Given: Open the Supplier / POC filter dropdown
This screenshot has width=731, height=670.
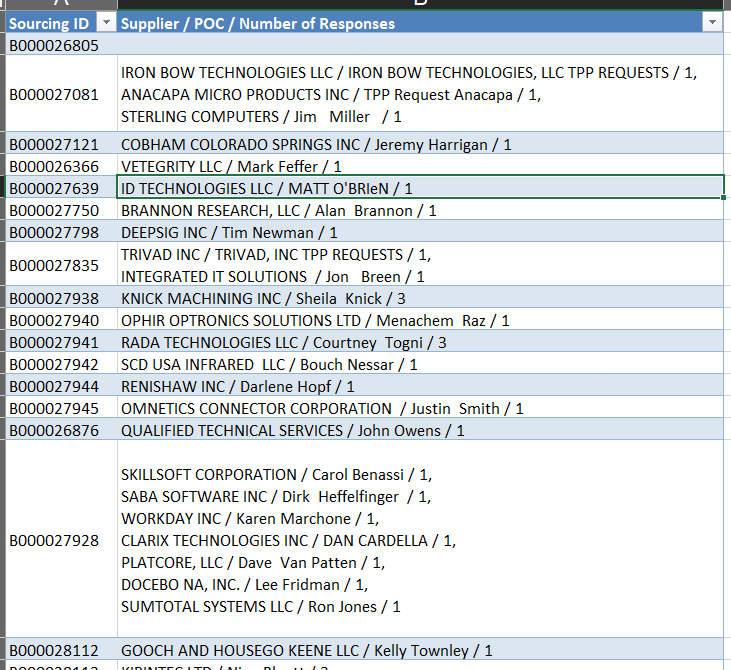Looking at the screenshot, I should pos(712,22).
